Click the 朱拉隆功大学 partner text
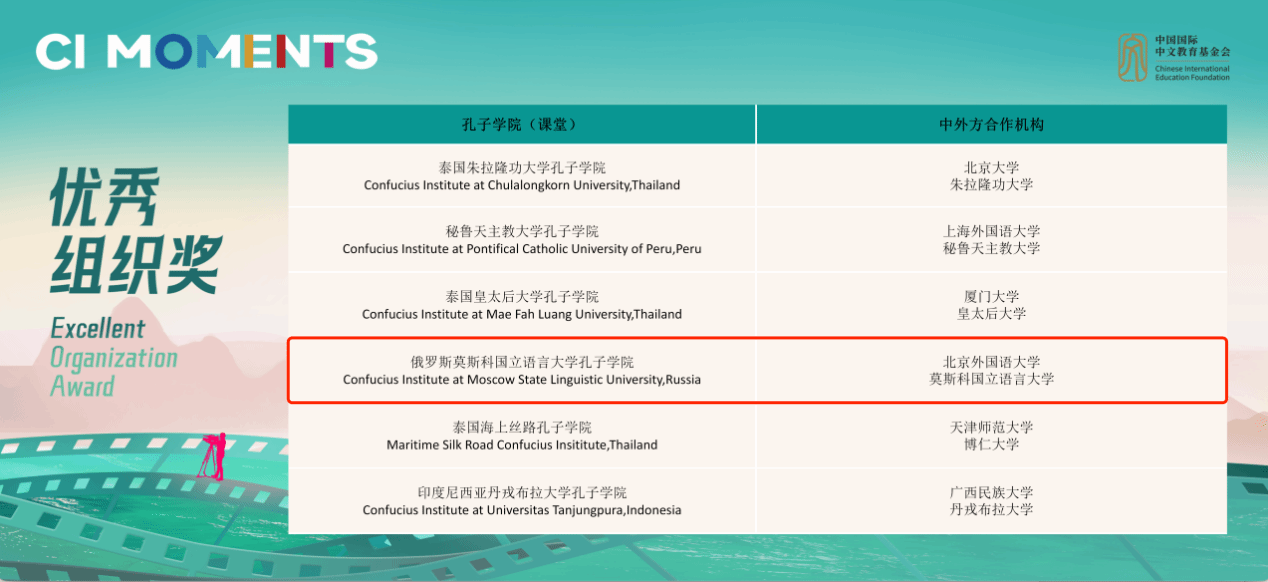 (991, 185)
